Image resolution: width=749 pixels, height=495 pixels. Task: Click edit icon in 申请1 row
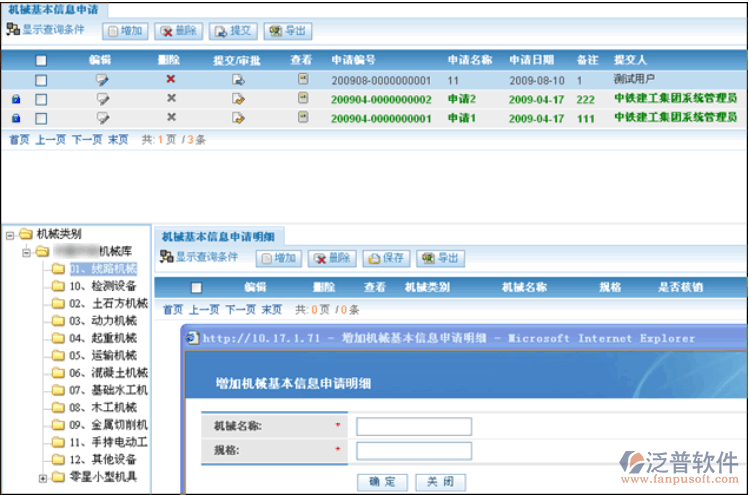pyautogui.click(x=102, y=118)
